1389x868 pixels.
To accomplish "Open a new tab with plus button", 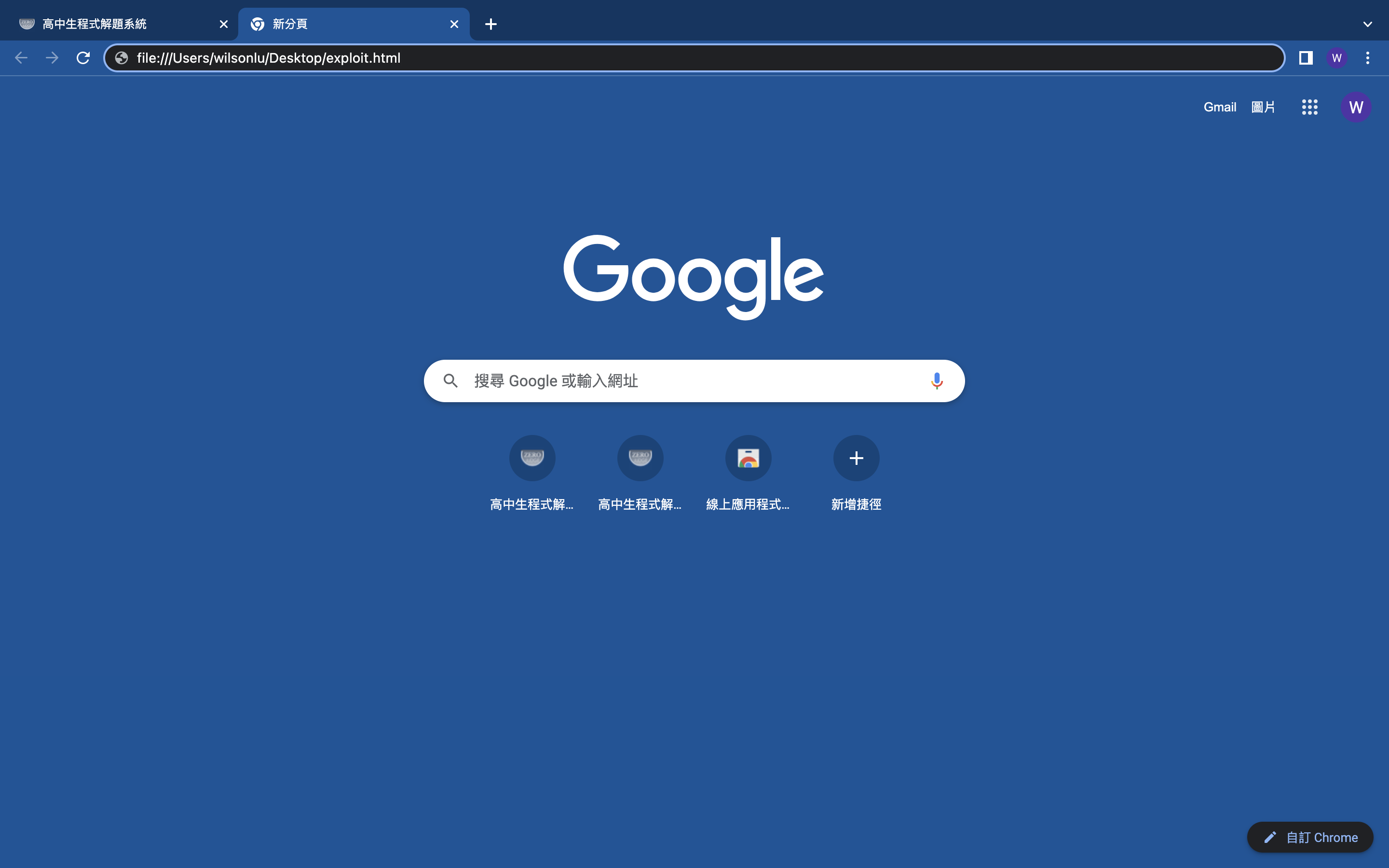I will (491, 24).
